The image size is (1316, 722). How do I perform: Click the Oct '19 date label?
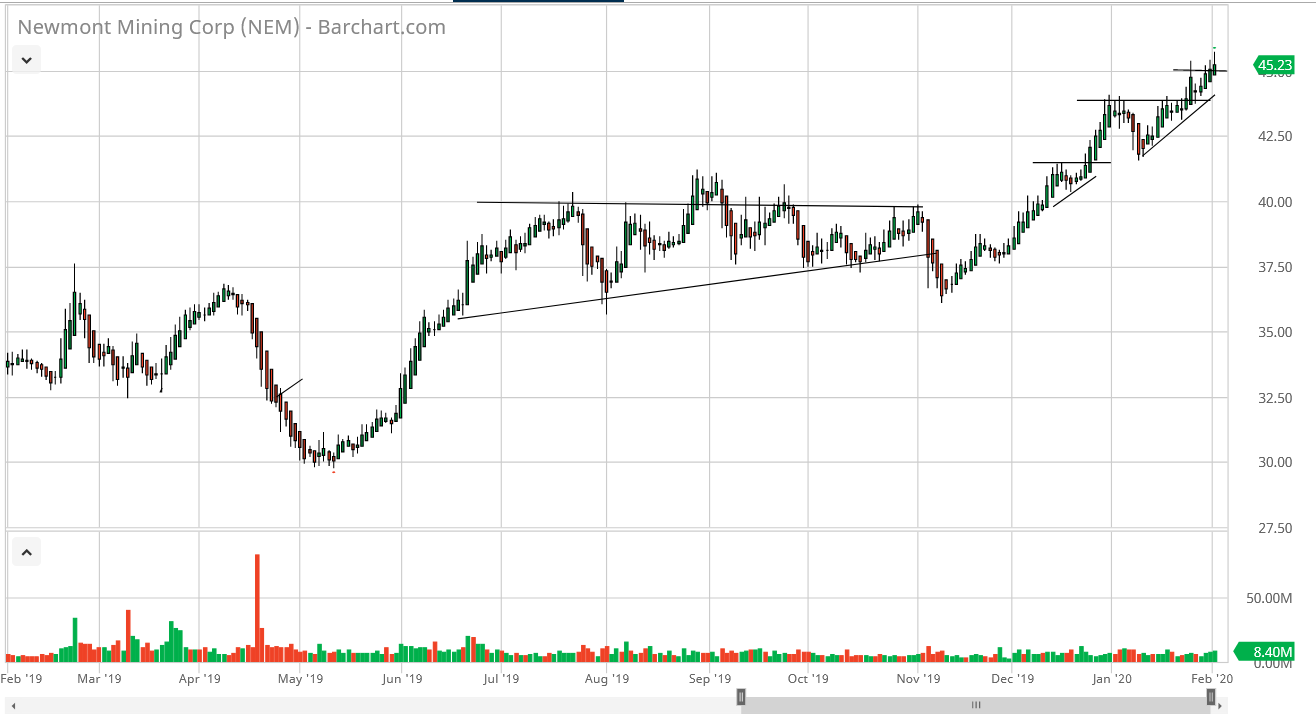tap(808, 679)
